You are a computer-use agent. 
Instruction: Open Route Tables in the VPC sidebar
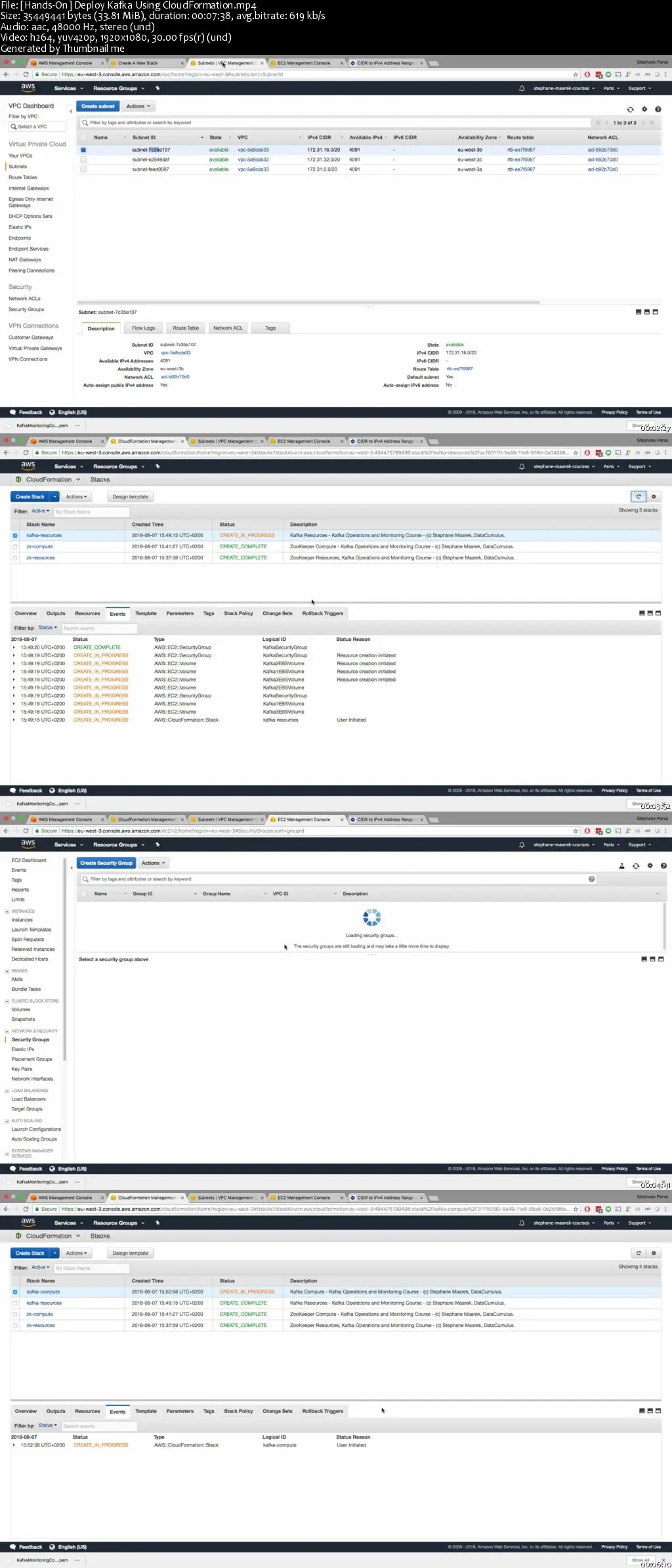(23, 177)
